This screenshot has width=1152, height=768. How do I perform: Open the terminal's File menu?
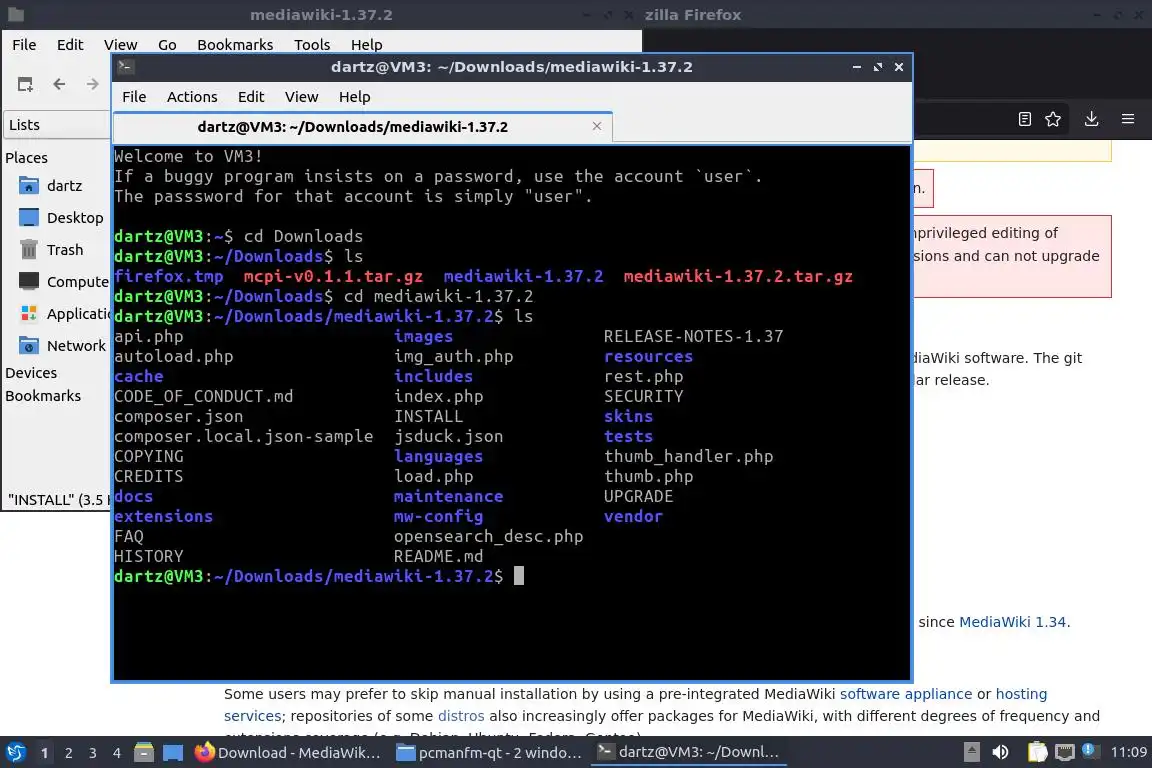[134, 97]
